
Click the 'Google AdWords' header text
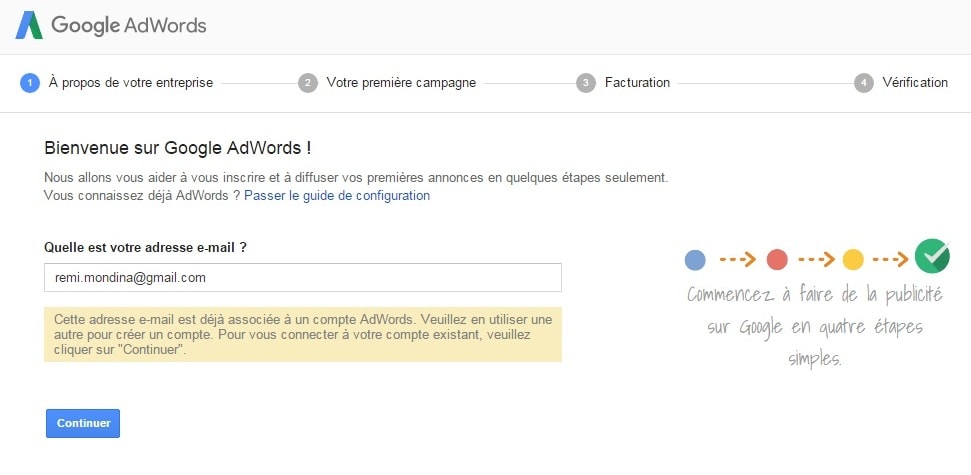129,25
